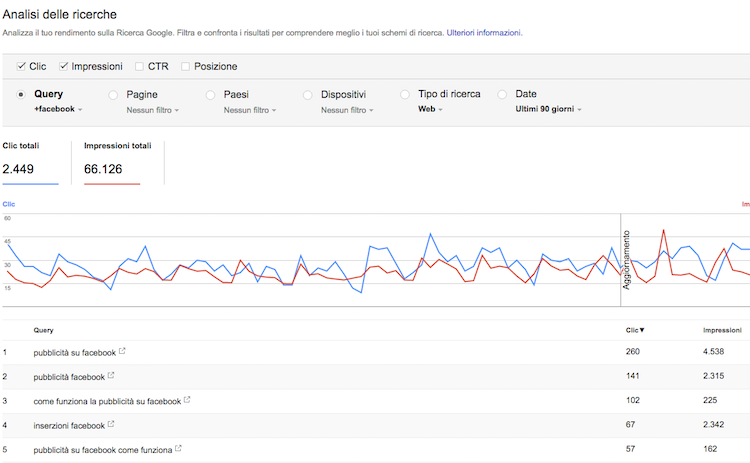The width and height of the screenshot is (750, 463).
Task: Select the Query radio button
Action: click(21, 94)
